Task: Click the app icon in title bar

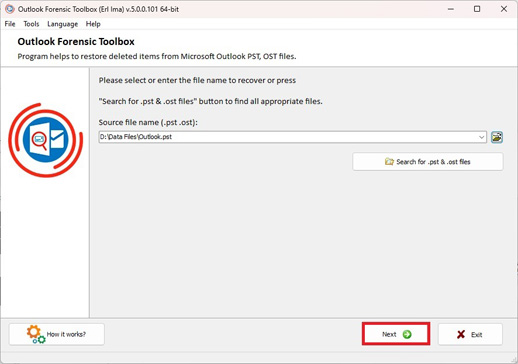Action: pyautogui.click(x=10, y=9)
